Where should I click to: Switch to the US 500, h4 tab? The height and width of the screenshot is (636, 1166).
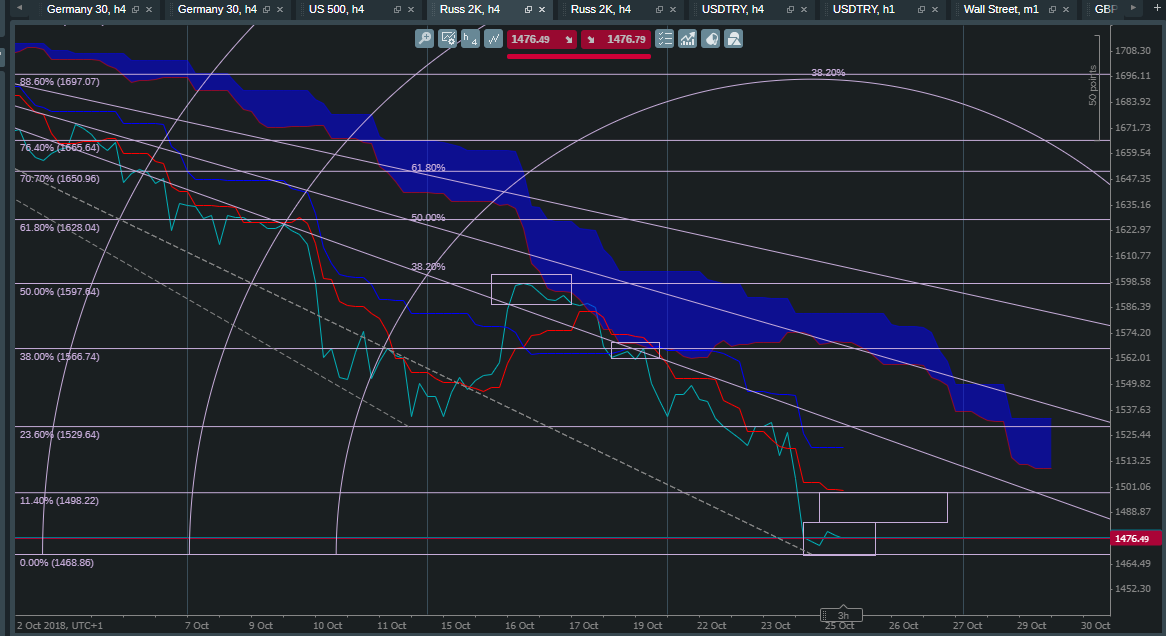pyautogui.click(x=336, y=10)
